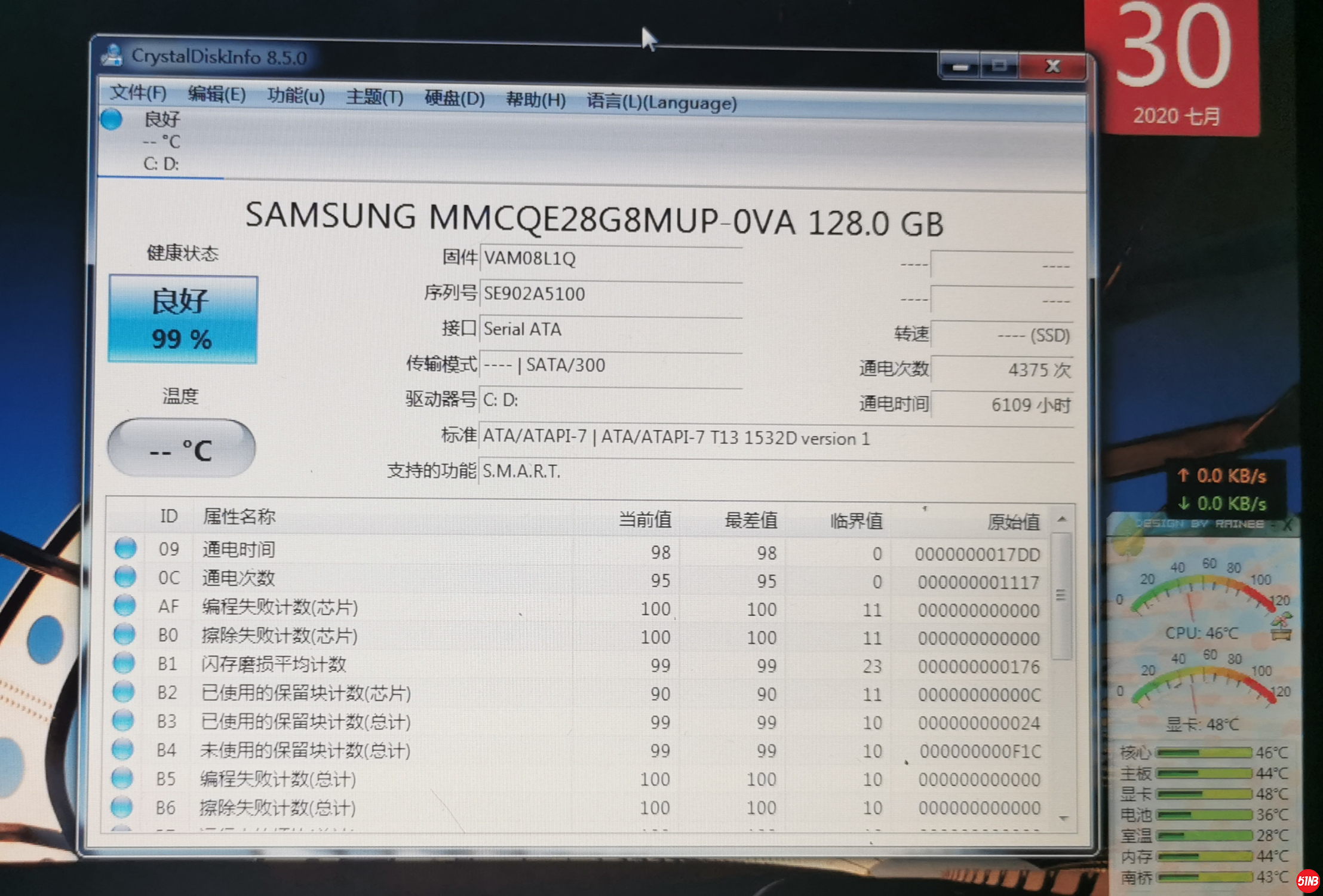Click the status circle for row B5

[x=122, y=777]
